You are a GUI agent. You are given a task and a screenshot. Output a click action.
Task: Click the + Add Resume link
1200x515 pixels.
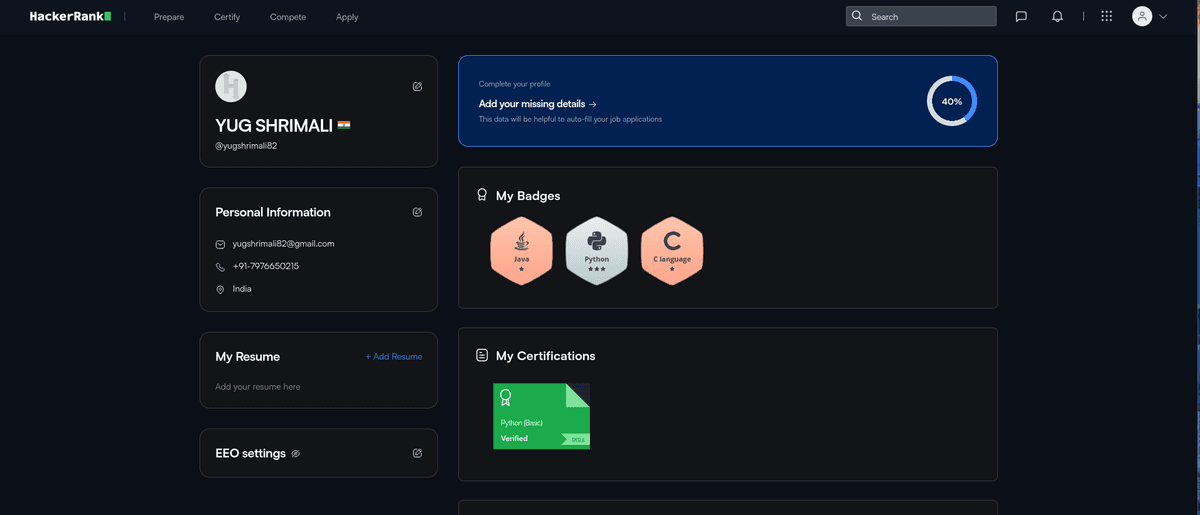394,357
